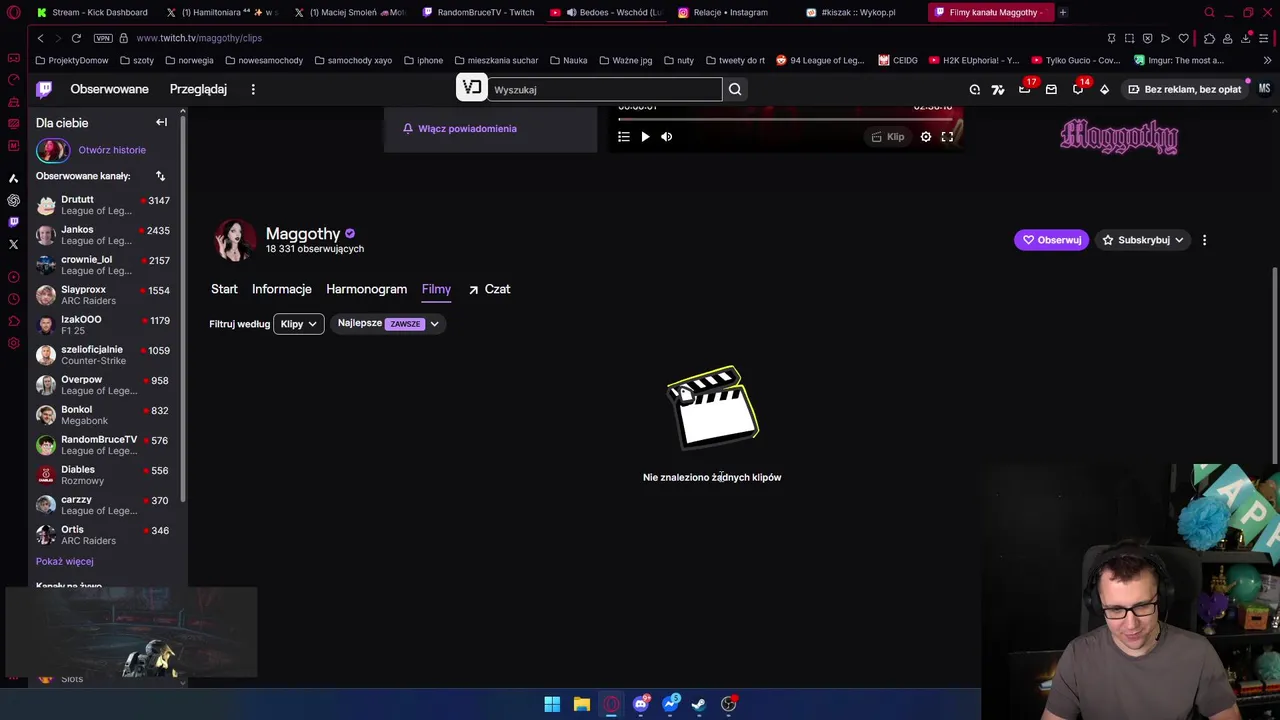1280x720 pixels.
Task: Reload the current page
Action: 76,38
